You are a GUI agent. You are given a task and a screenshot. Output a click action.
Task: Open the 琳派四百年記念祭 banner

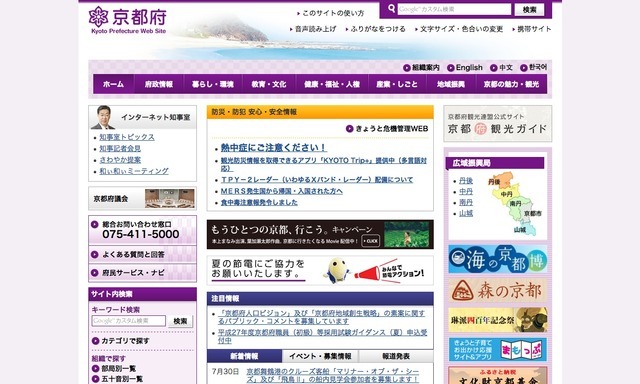498,320
